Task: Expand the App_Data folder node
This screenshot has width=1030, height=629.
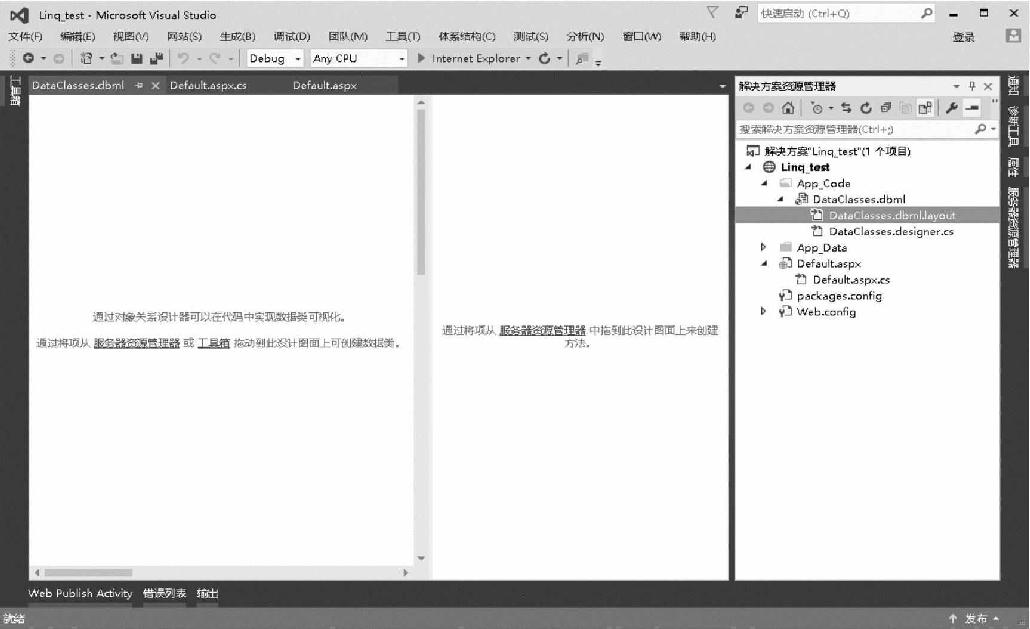Action: (x=763, y=248)
